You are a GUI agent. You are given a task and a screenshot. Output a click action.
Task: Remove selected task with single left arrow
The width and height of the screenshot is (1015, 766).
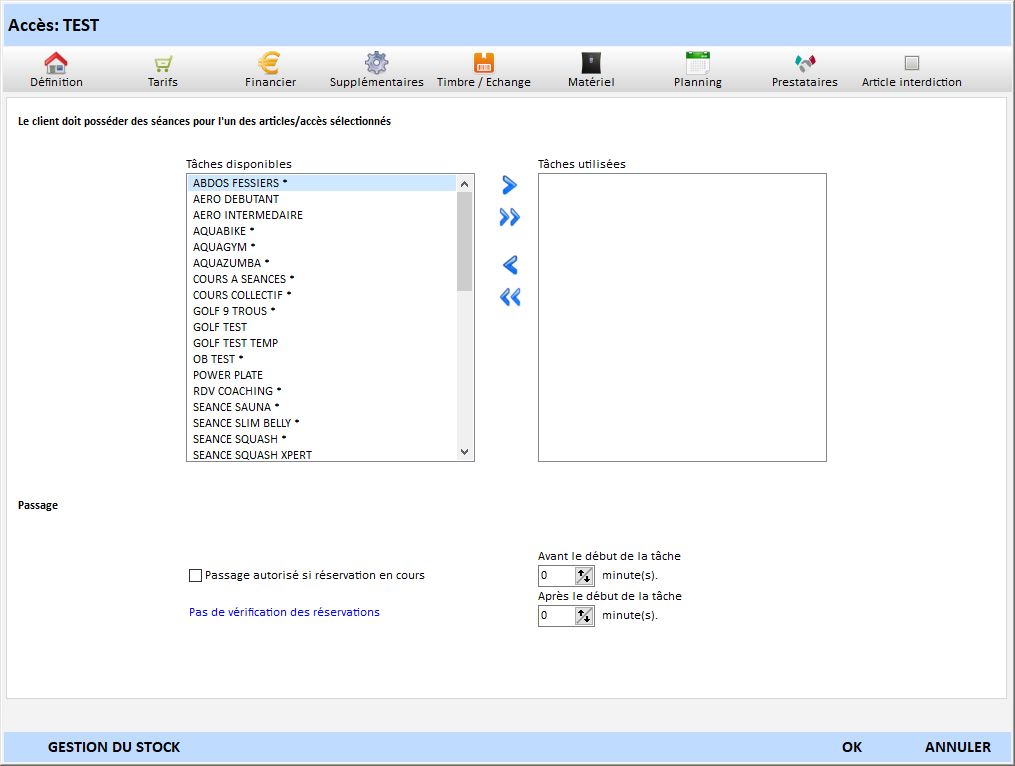click(510, 265)
